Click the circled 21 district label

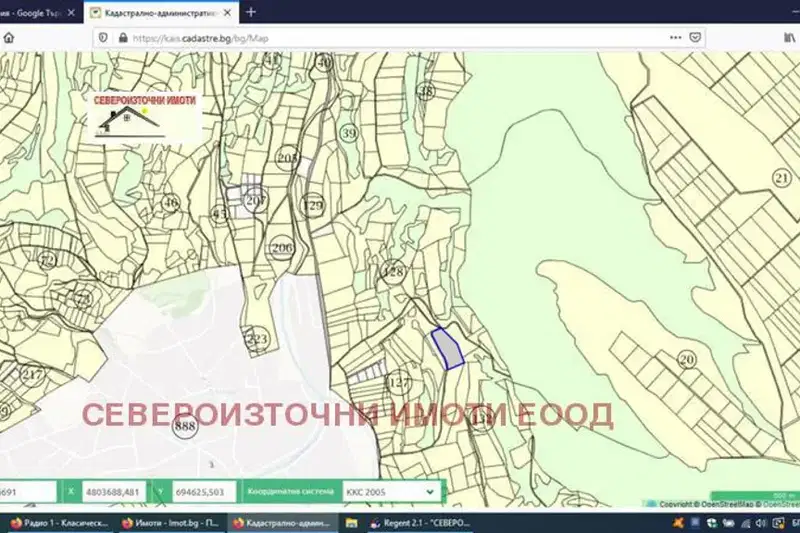[782, 178]
